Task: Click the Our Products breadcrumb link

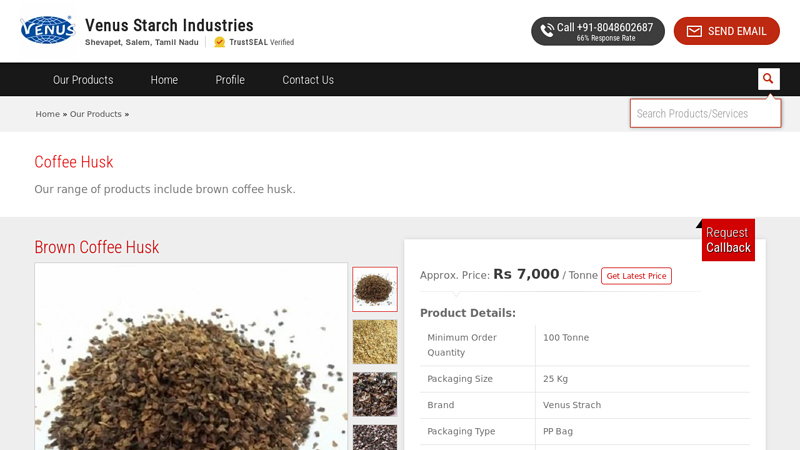Action: click(95, 114)
